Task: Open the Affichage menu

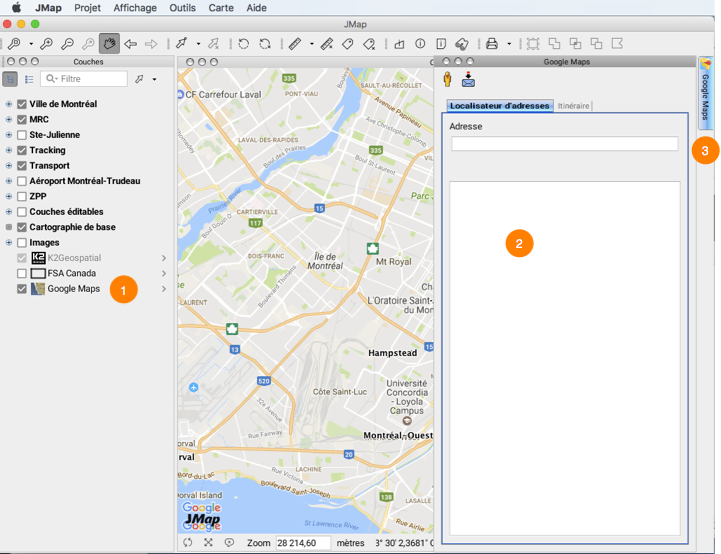Action: (x=135, y=8)
